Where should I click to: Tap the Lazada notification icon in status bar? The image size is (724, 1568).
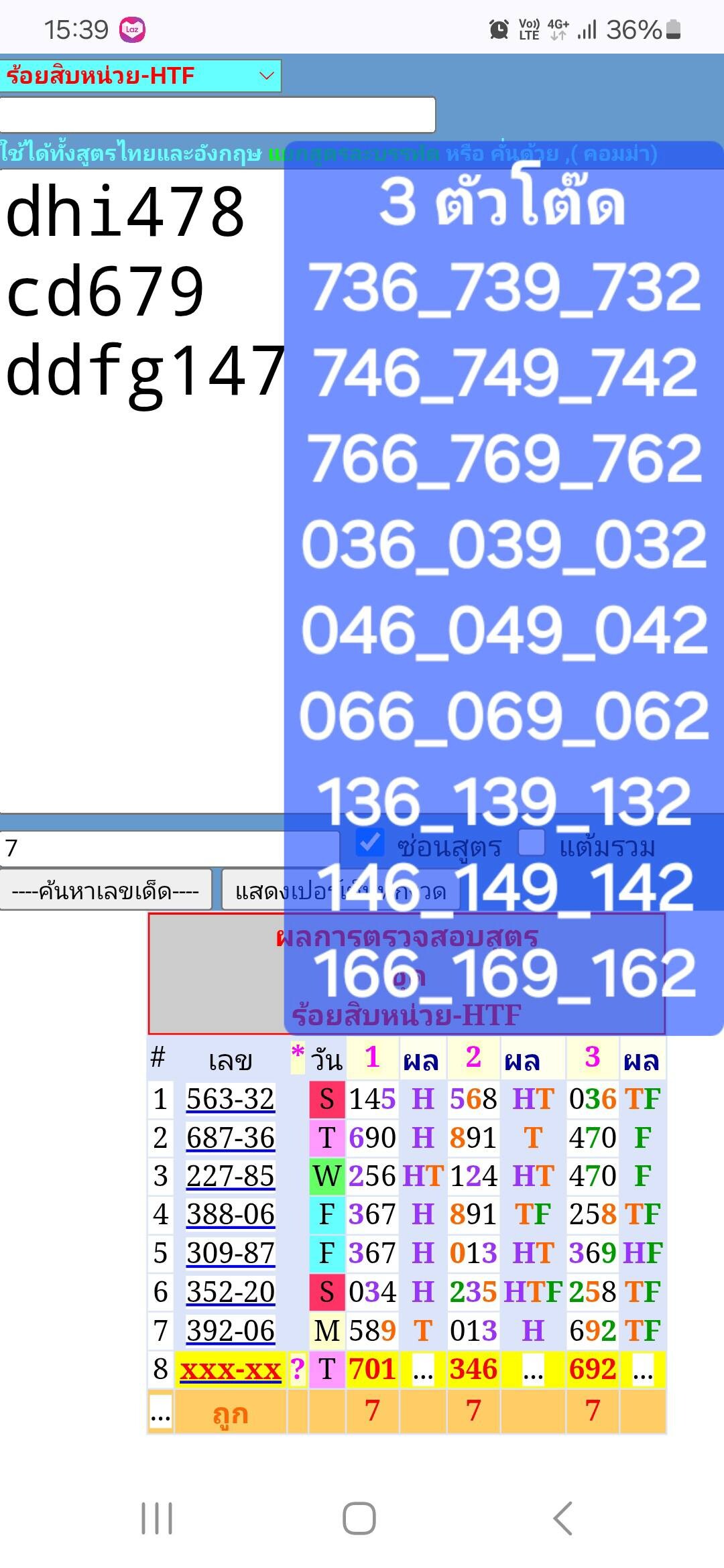coord(132,29)
